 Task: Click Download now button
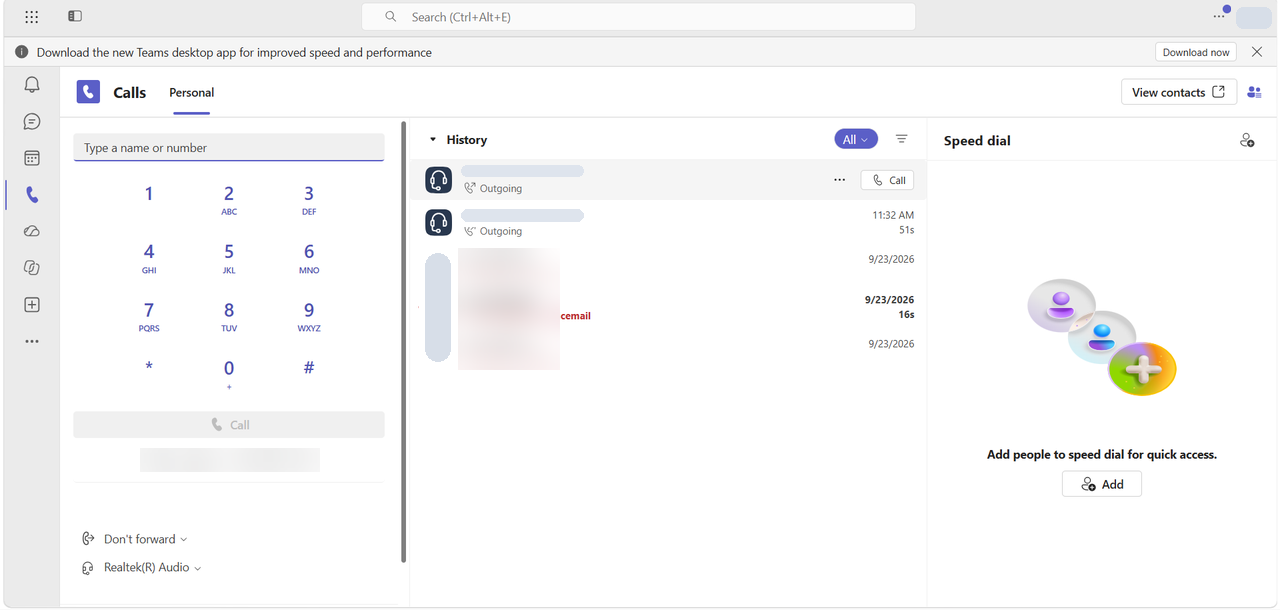click(1196, 52)
